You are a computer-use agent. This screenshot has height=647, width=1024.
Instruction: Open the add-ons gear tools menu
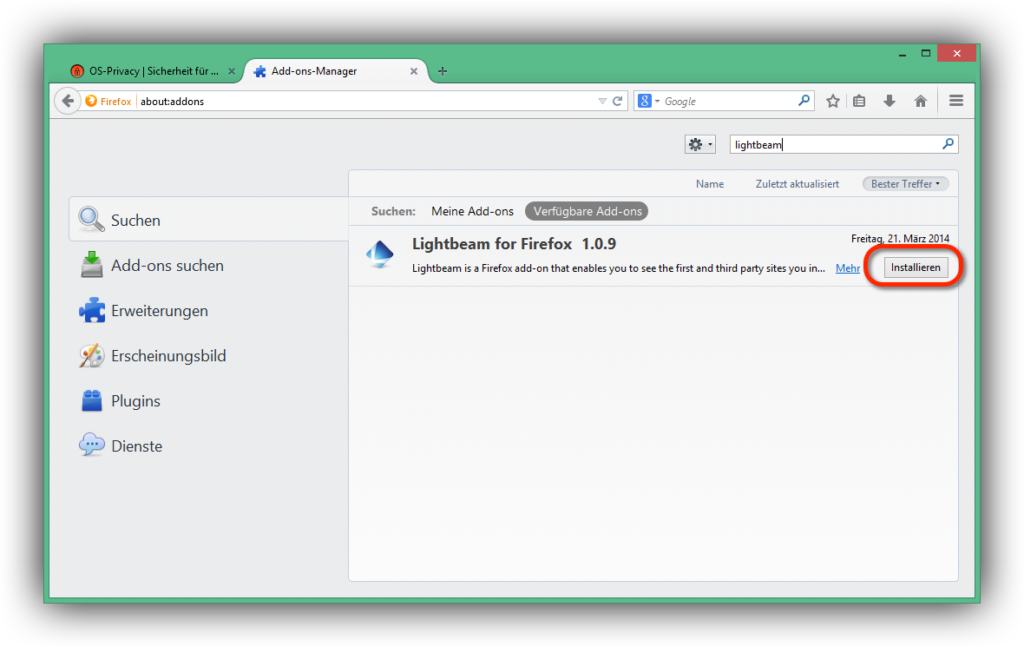pyautogui.click(x=700, y=144)
